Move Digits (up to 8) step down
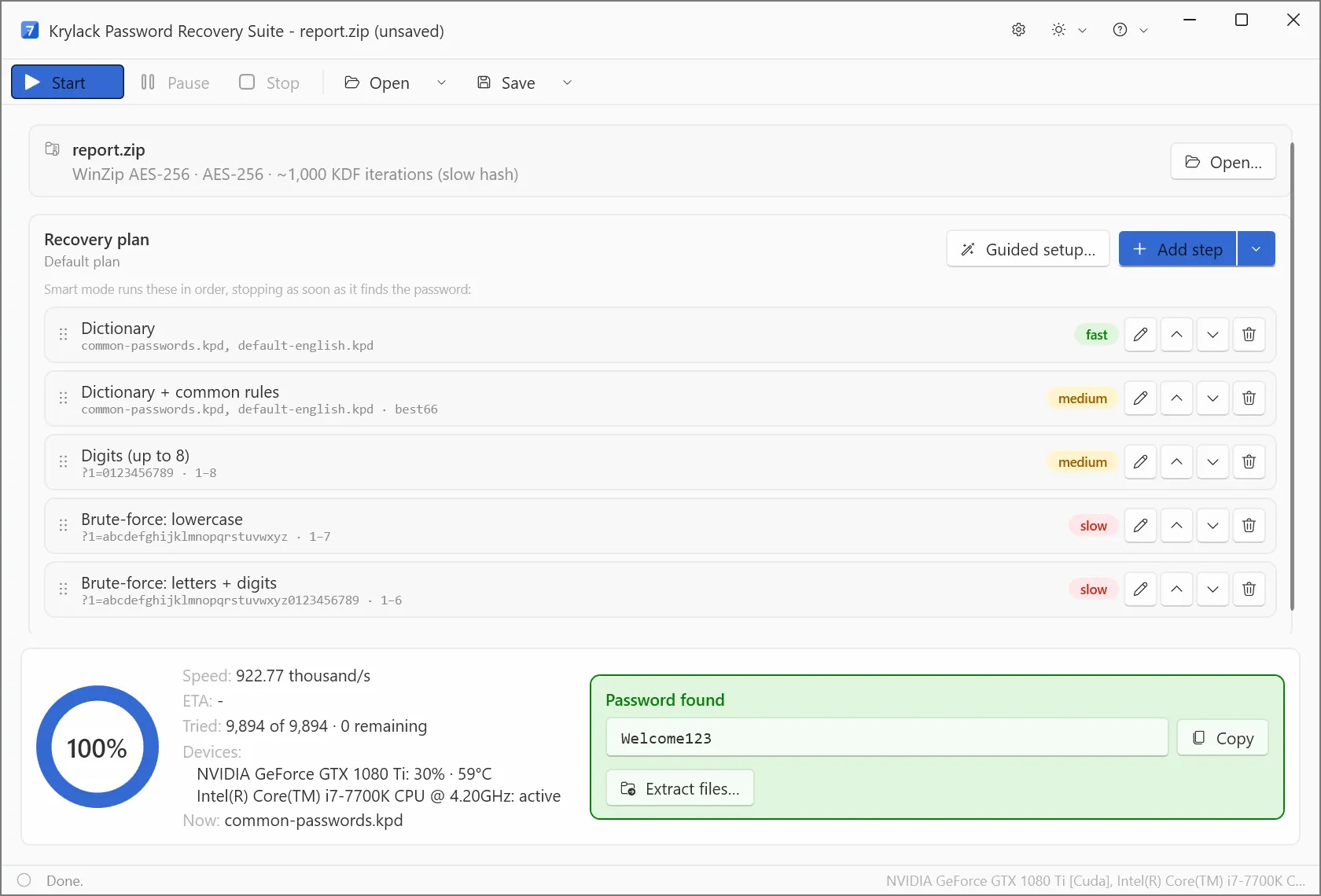Screen dimensions: 1321x896 [1212, 462]
